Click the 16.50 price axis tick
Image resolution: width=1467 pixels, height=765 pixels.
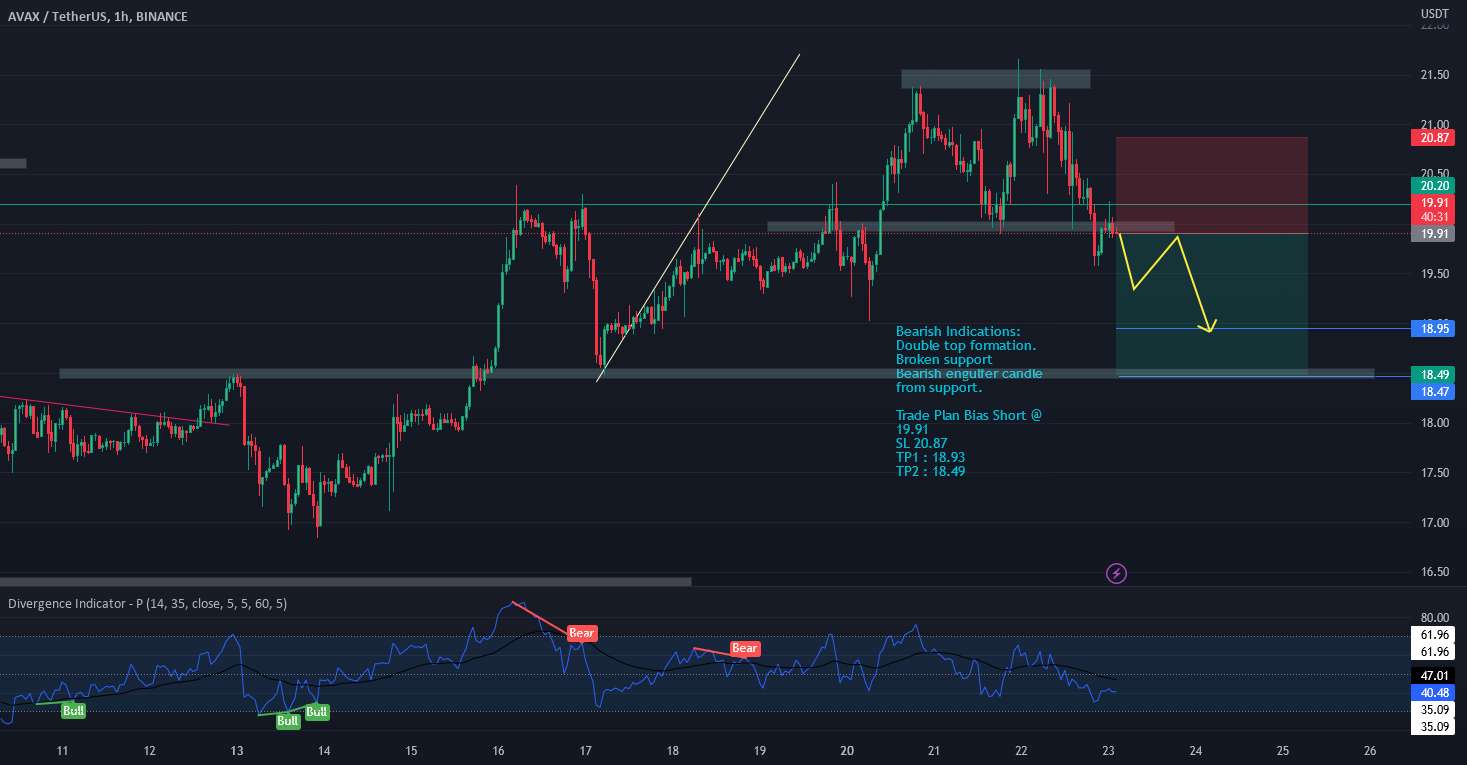(1434, 572)
